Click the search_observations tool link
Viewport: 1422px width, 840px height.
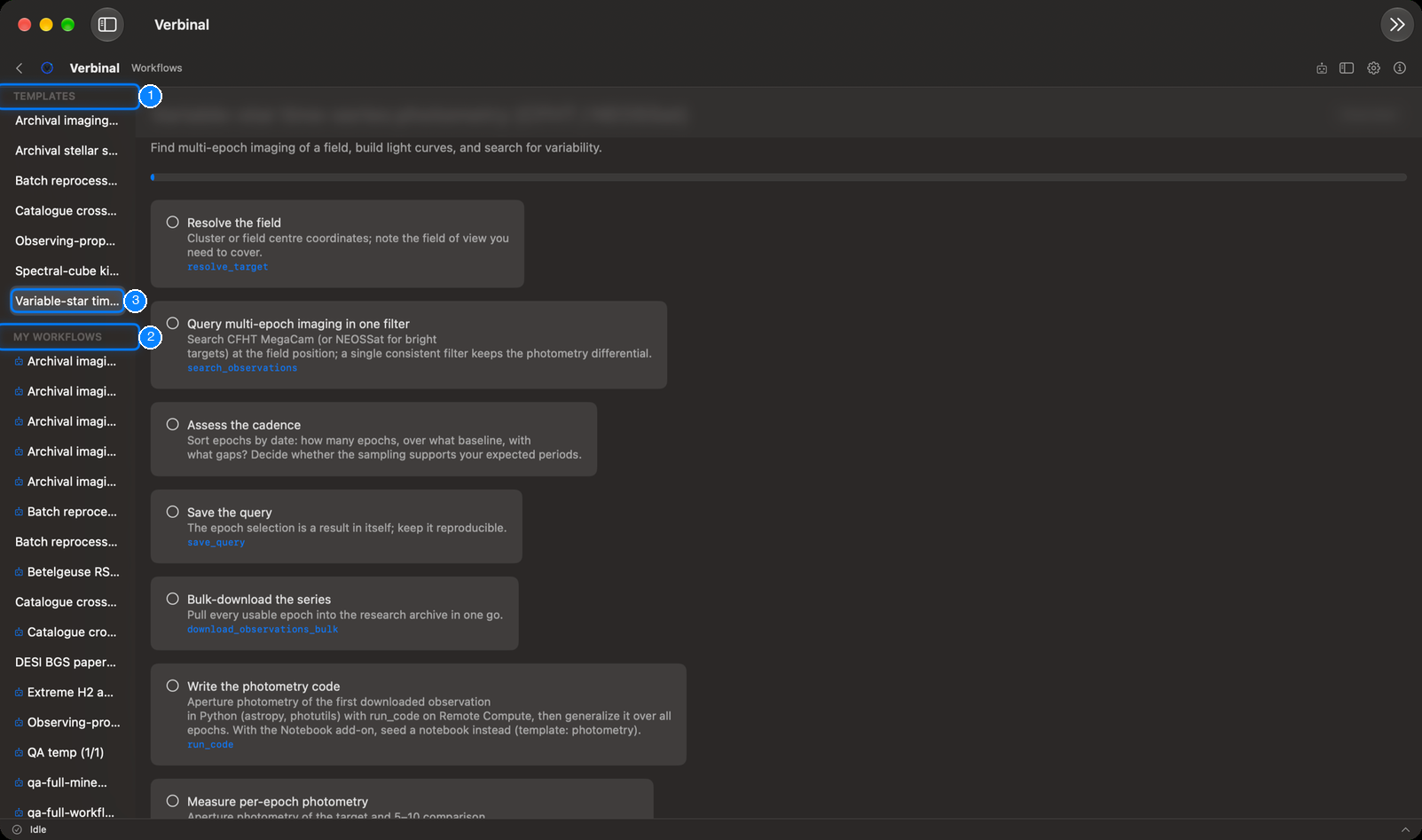(242, 368)
